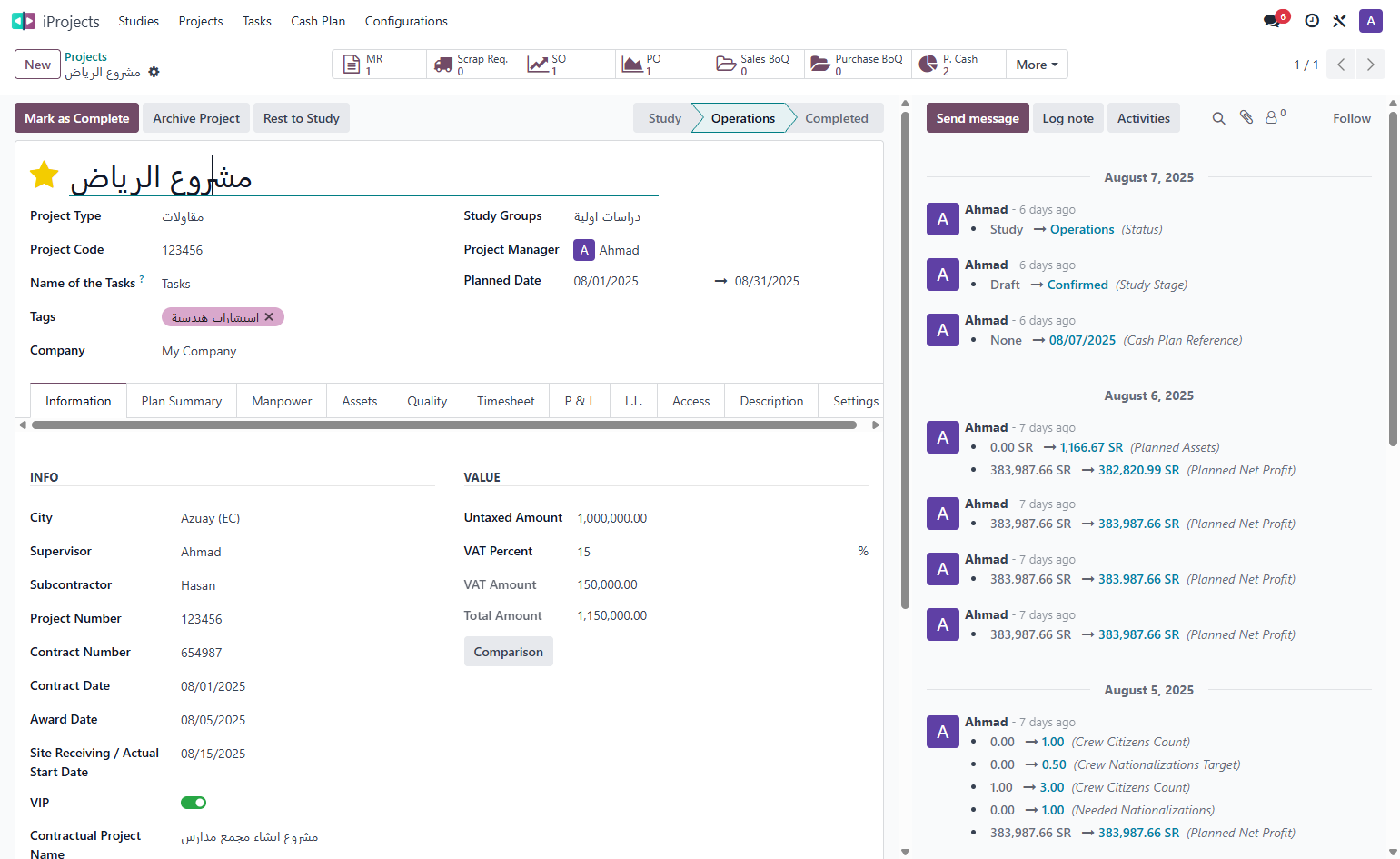The width and height of the screenshot is (1400, 859).
Task: Click the Mark as Complete button
Action: click(x=76, y=118)
